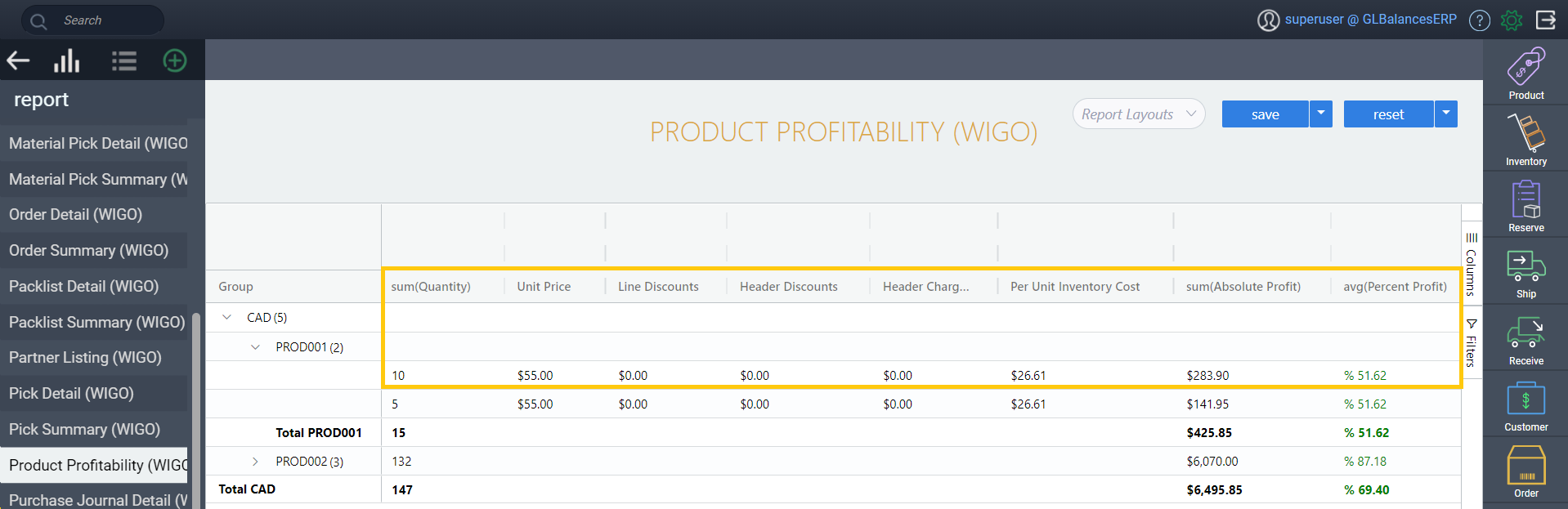Click the logout exit icon
This screenshot has height=509, width=1568.
pos(1546,20)
